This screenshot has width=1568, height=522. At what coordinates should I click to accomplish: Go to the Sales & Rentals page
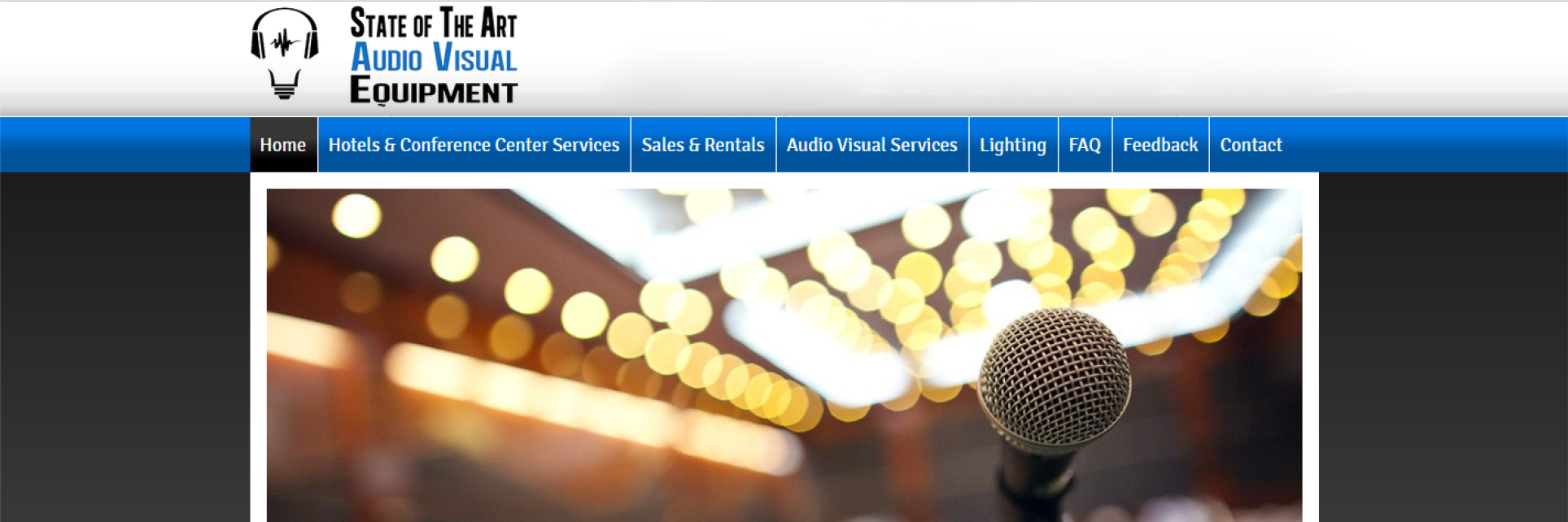coord(703,145)
